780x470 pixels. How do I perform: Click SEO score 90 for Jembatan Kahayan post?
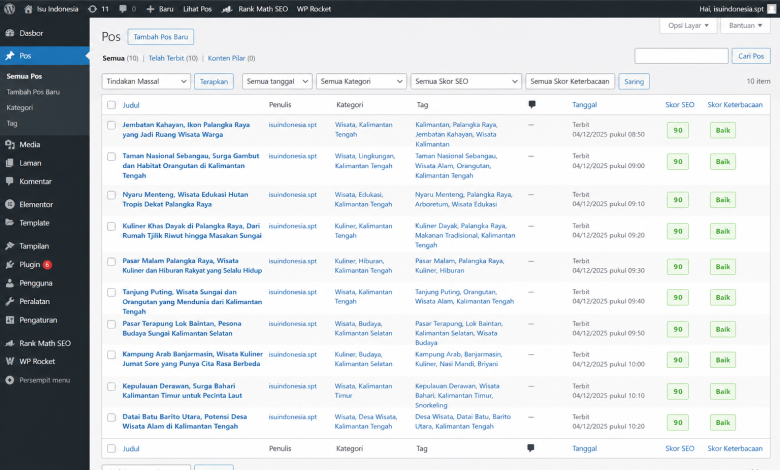678,130
